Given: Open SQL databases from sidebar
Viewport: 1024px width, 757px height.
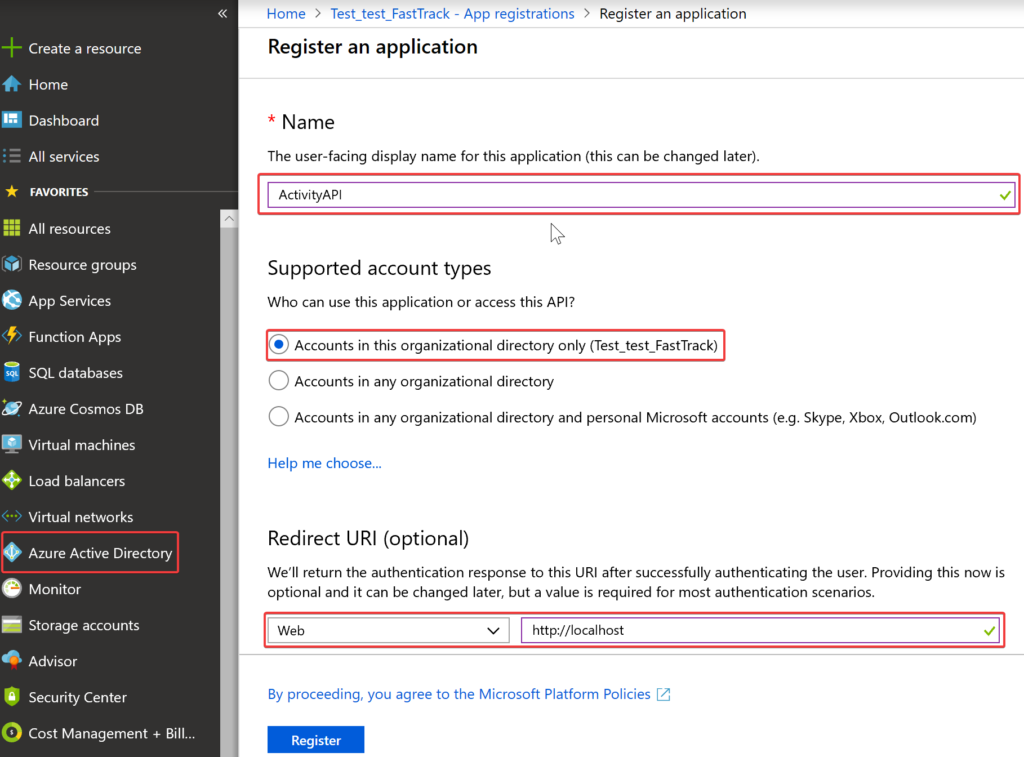Looking at the screenshot, I should point(76,372).
